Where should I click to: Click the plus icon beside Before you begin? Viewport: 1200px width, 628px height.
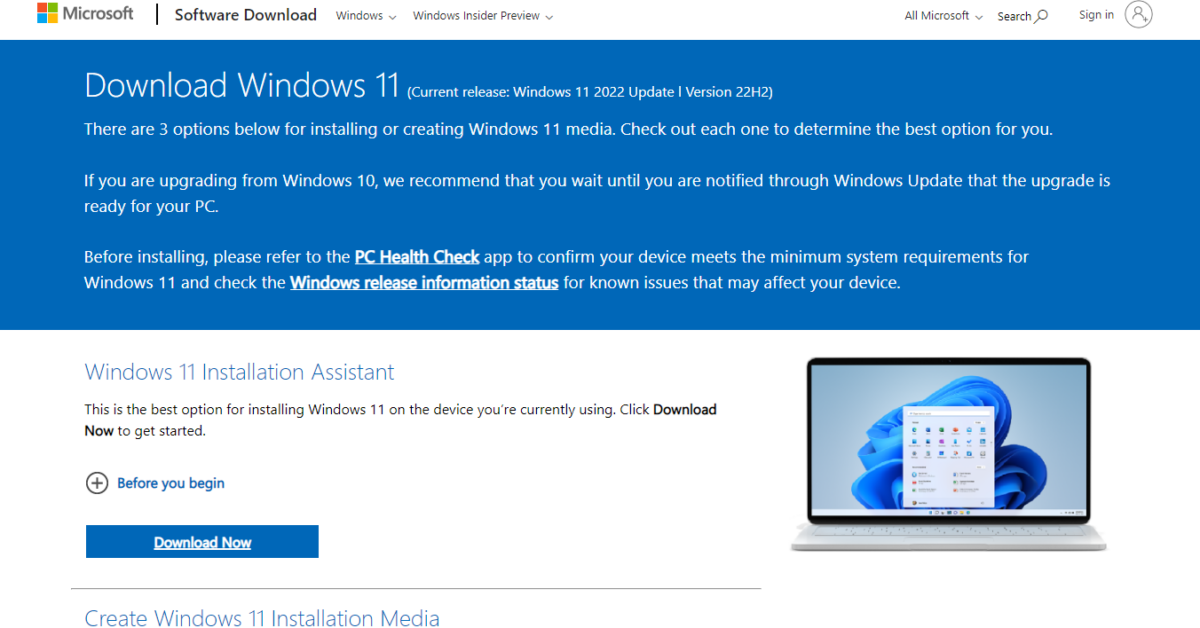coord(97,483)
